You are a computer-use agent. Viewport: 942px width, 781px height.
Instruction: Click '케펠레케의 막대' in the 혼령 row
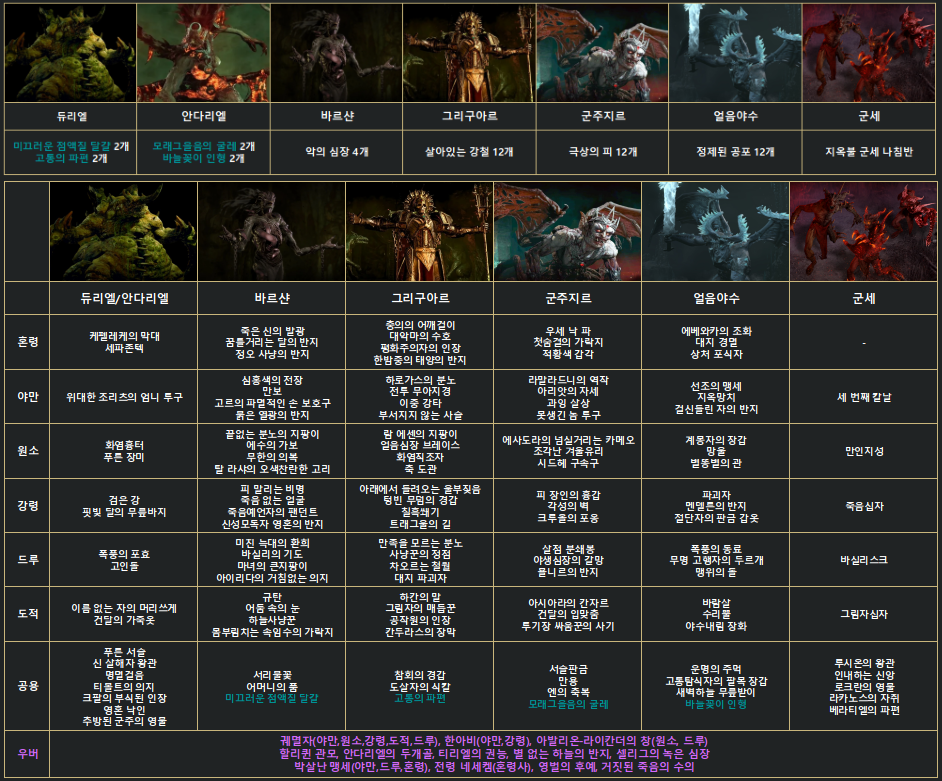pos(124,336)
